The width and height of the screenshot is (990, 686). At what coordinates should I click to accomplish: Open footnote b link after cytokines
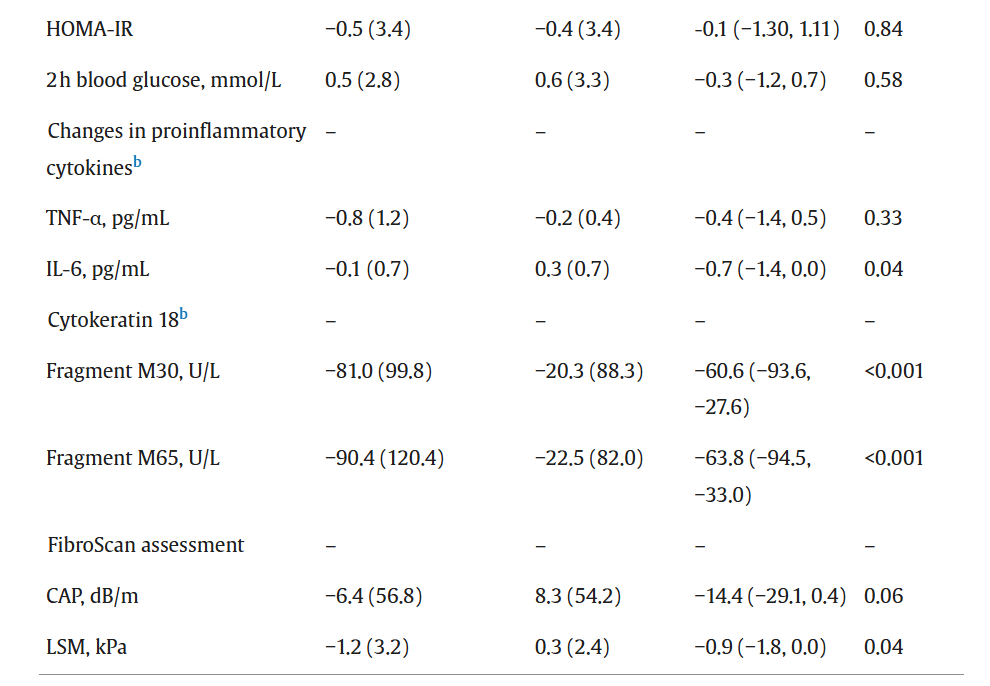pyautogui.click(x=137, y=164)
